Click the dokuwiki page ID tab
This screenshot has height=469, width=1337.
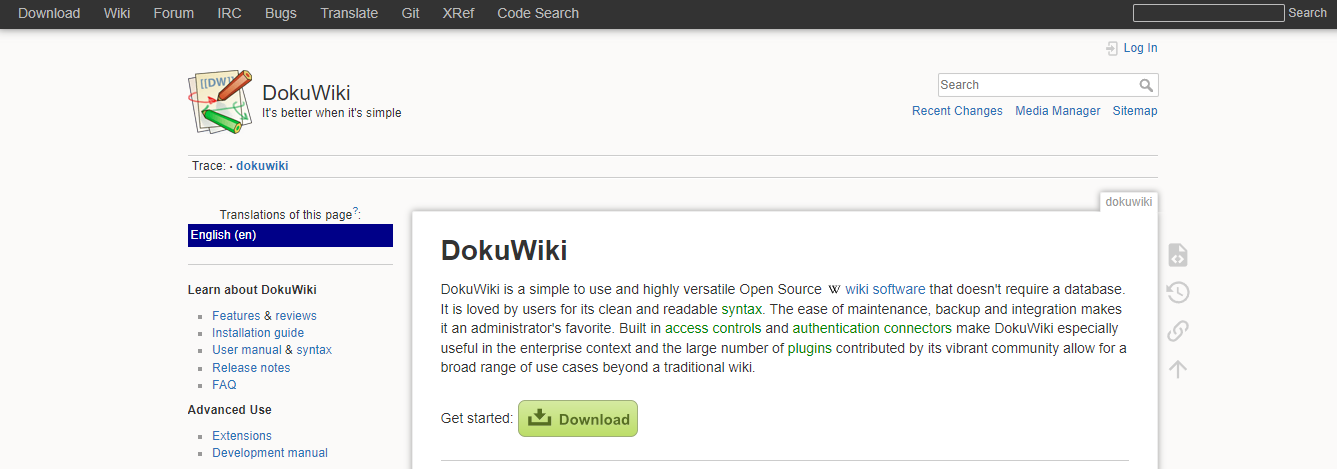1129,202
